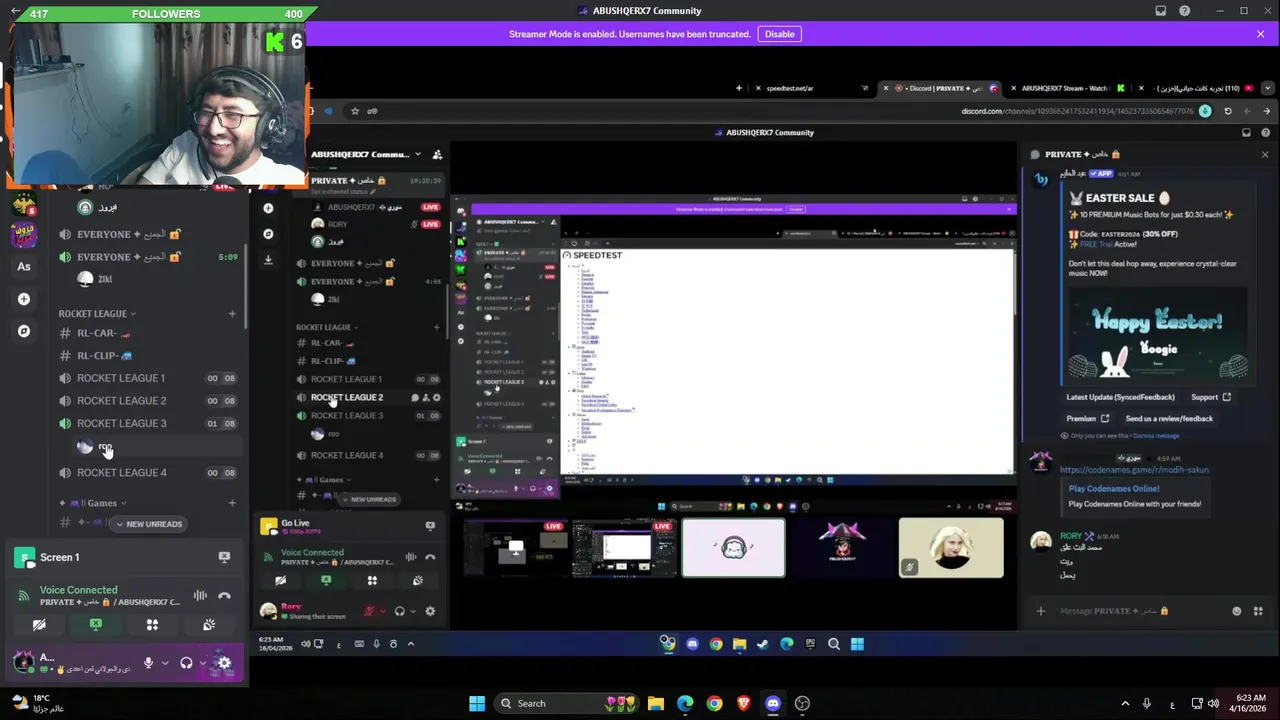Open Latest Update (SyncedFeedback) link
Viewport: 1280px width, 720px height.
pyautogui.click(x=1120, y=397)
